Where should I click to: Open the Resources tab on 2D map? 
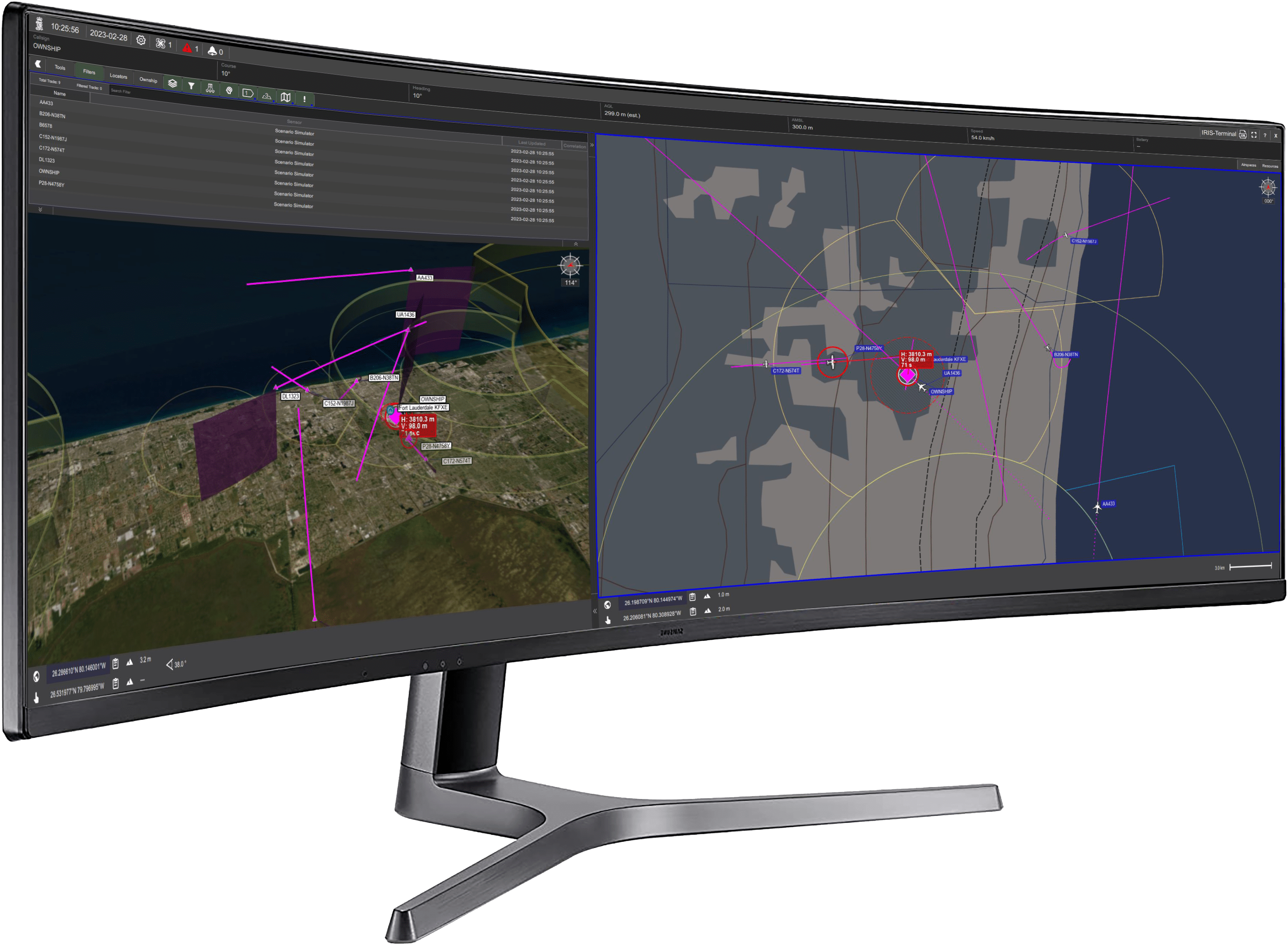(1270, 167)
